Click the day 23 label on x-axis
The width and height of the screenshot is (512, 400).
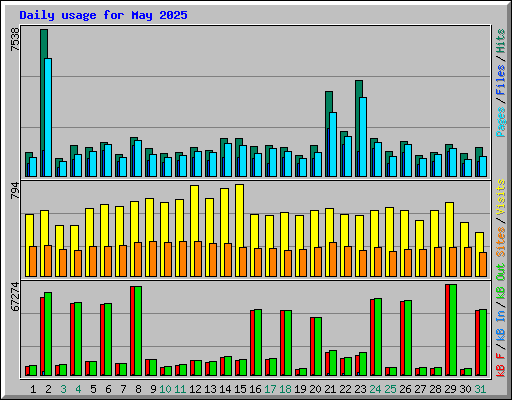pos(360,389)
